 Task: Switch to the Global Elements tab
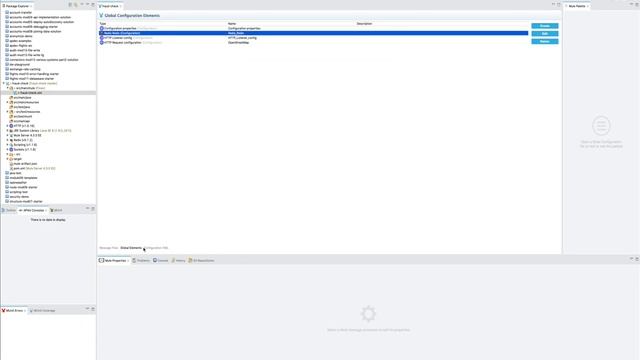[131, 248]
